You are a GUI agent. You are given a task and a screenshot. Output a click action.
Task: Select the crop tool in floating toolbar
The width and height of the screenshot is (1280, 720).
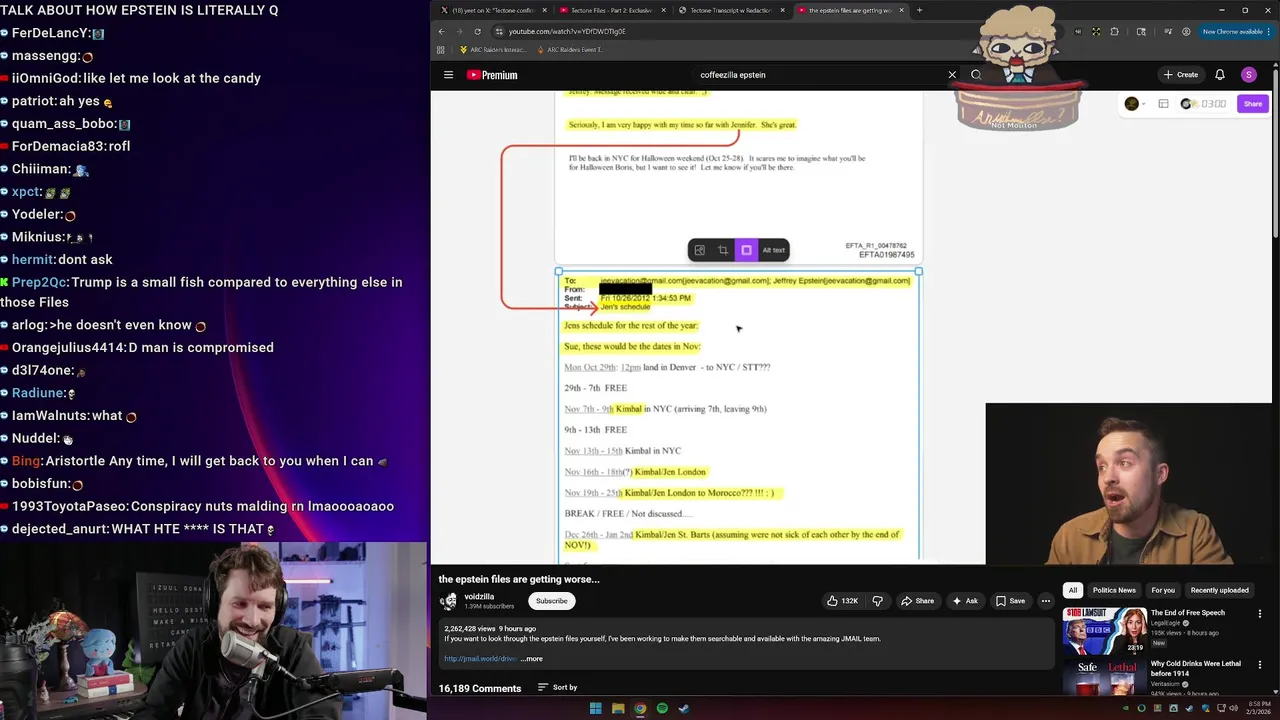pos(723,250)
